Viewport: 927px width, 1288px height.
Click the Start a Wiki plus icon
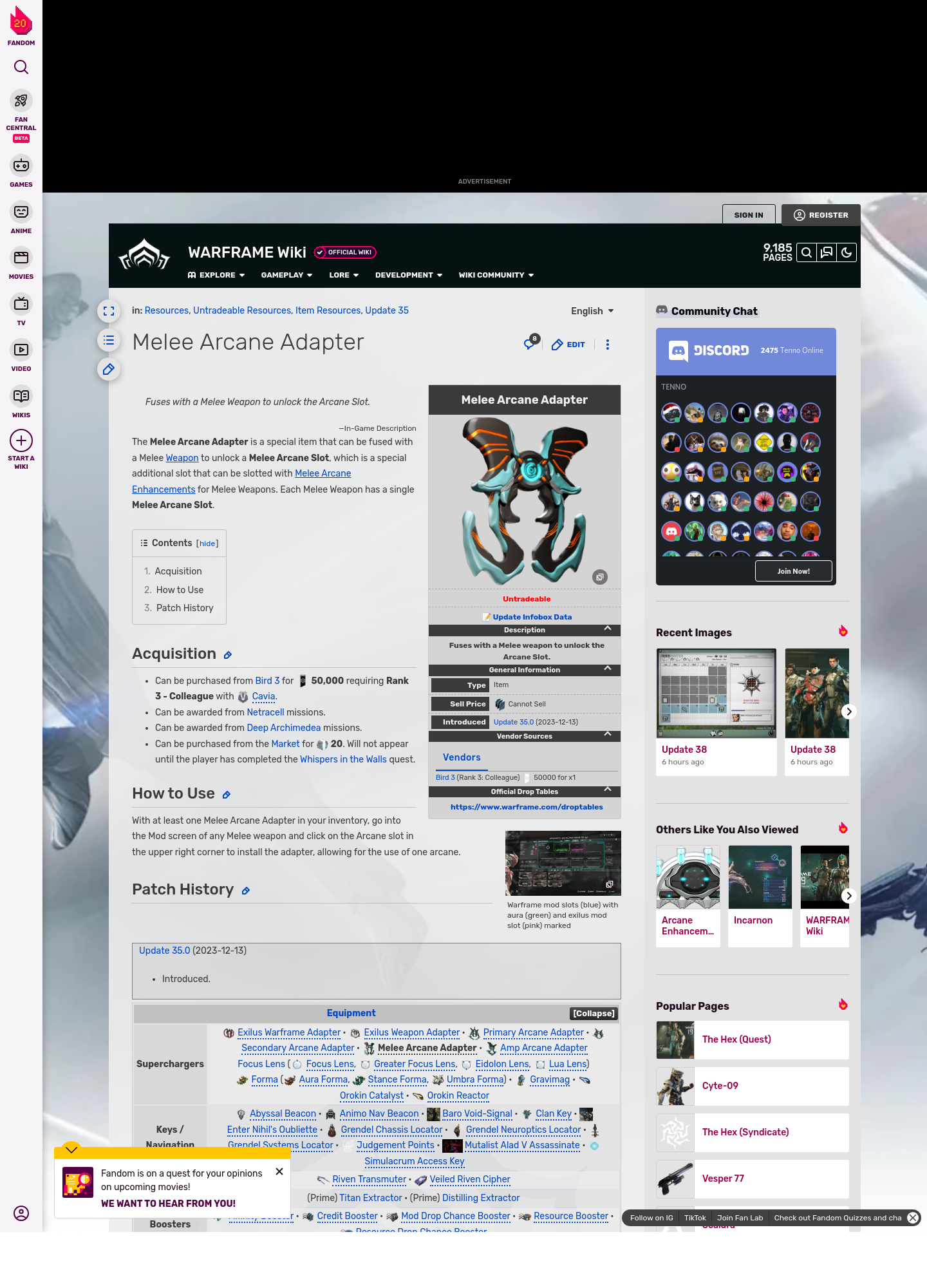pos(21,440)
